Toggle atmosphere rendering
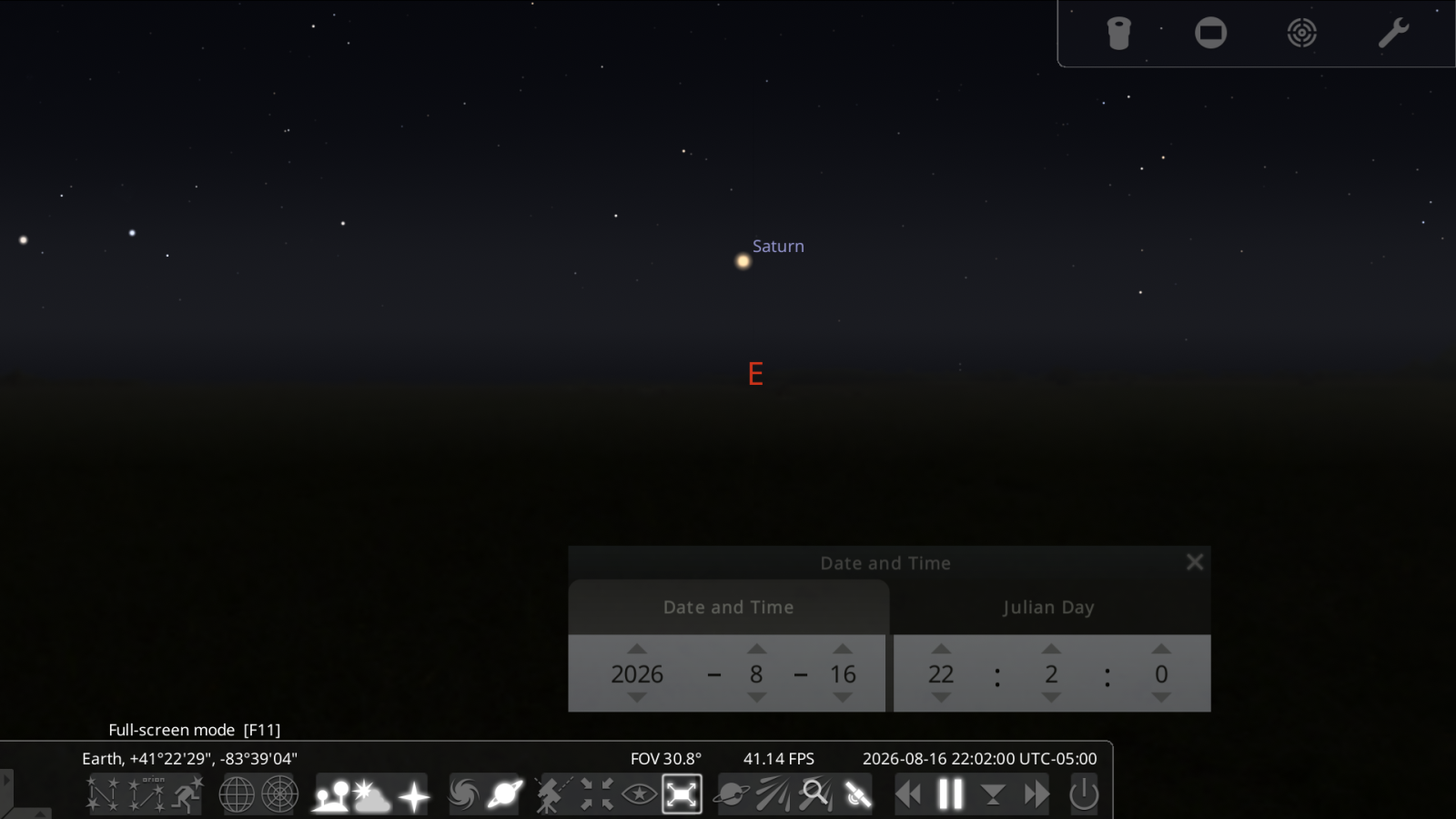 coord(371,794)
